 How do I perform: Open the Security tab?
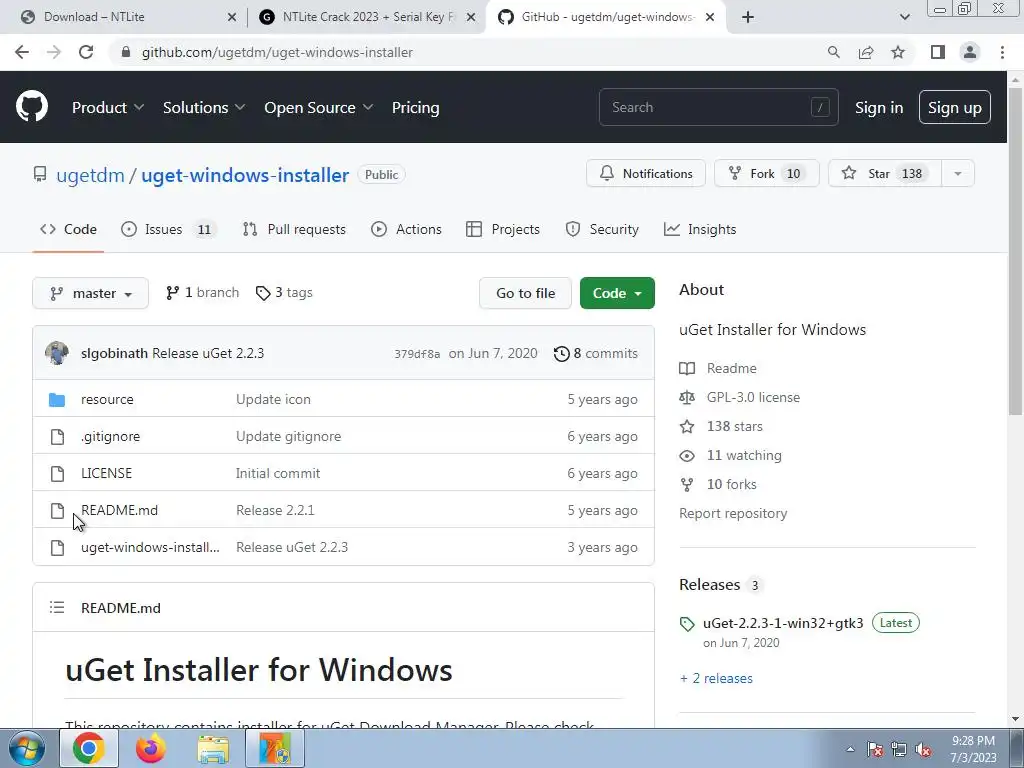pyautogui.click(x=602, y=229)
